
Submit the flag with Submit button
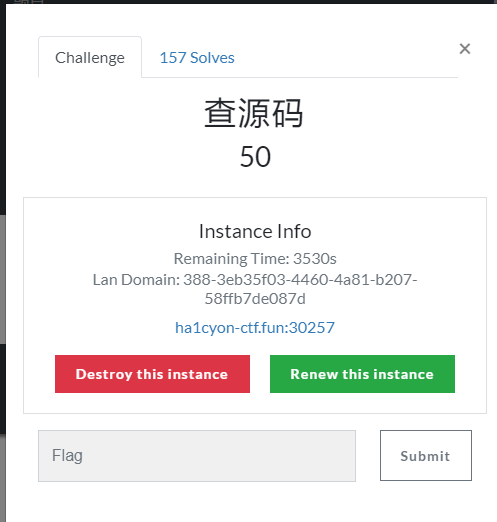pos(426,455)
